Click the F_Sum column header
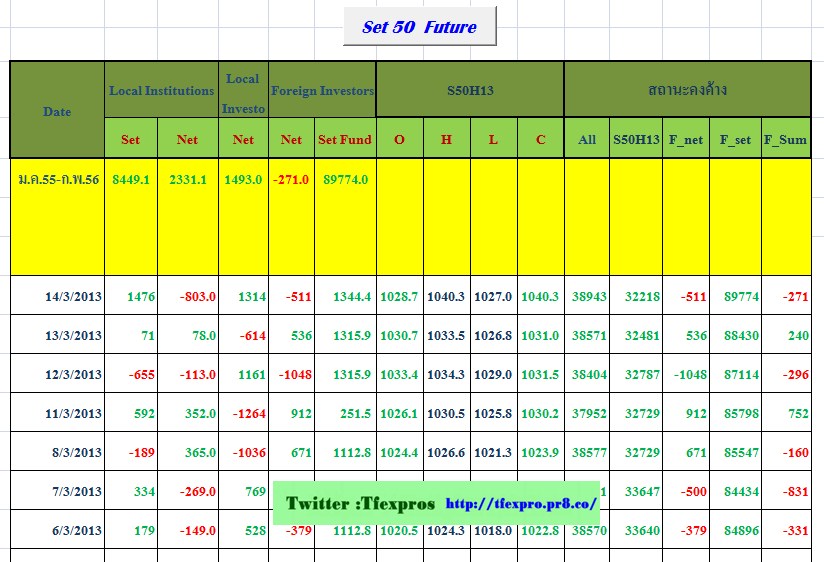Viewport: 824px width, 562px height. tap(785, 140)
